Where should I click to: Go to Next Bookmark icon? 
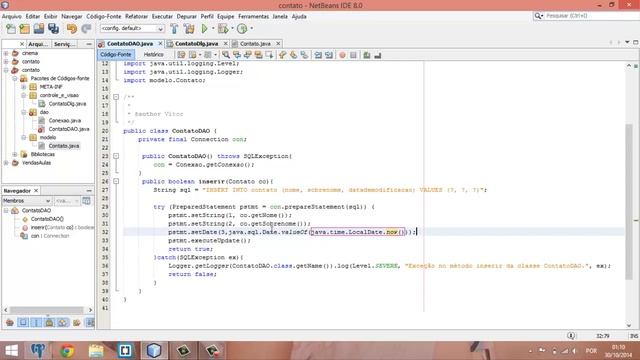click(x=293, y=55)
